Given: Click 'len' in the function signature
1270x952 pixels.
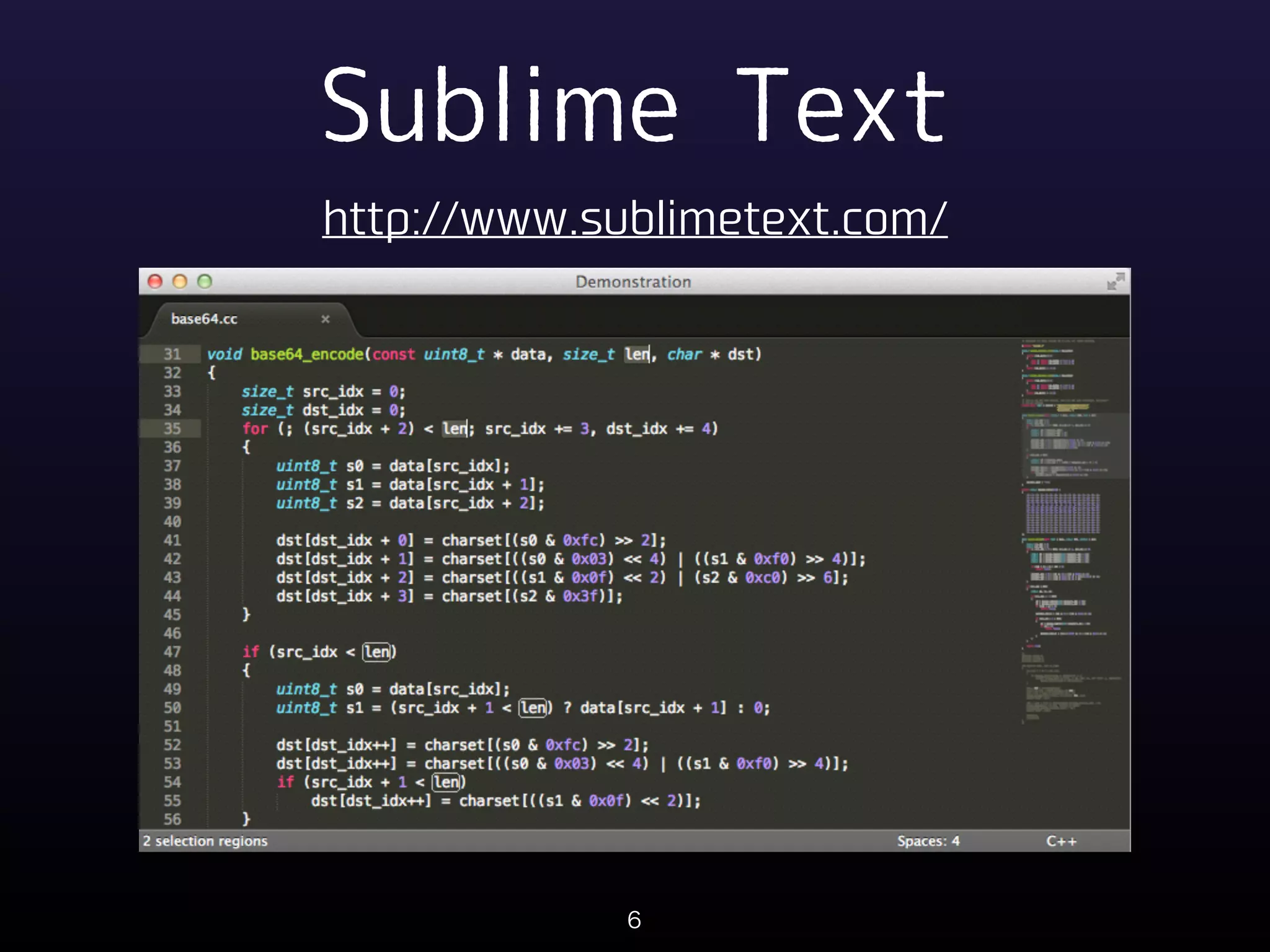Looking at the screenshot, I should click(637, 354).
